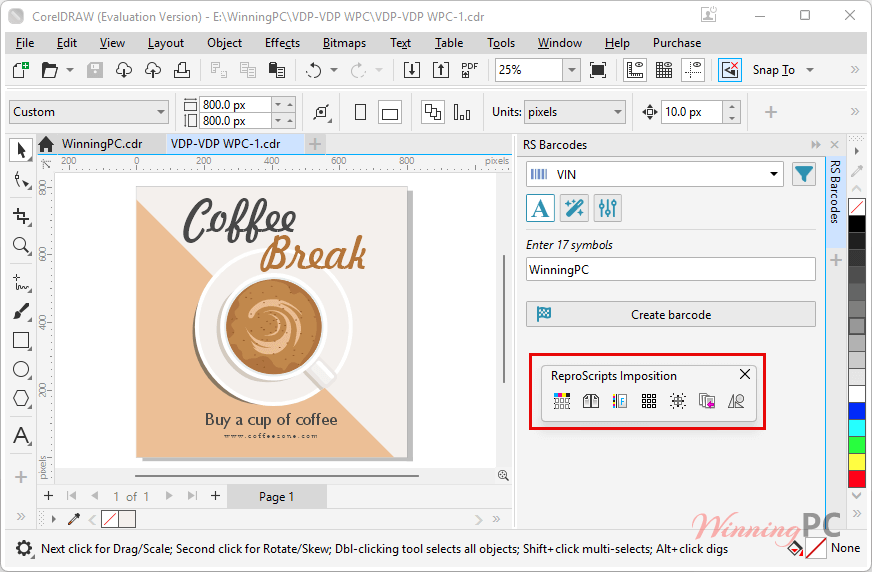Screen dimensions: 872x572
Task: Select the Page 1 tab
Action: 276,496
